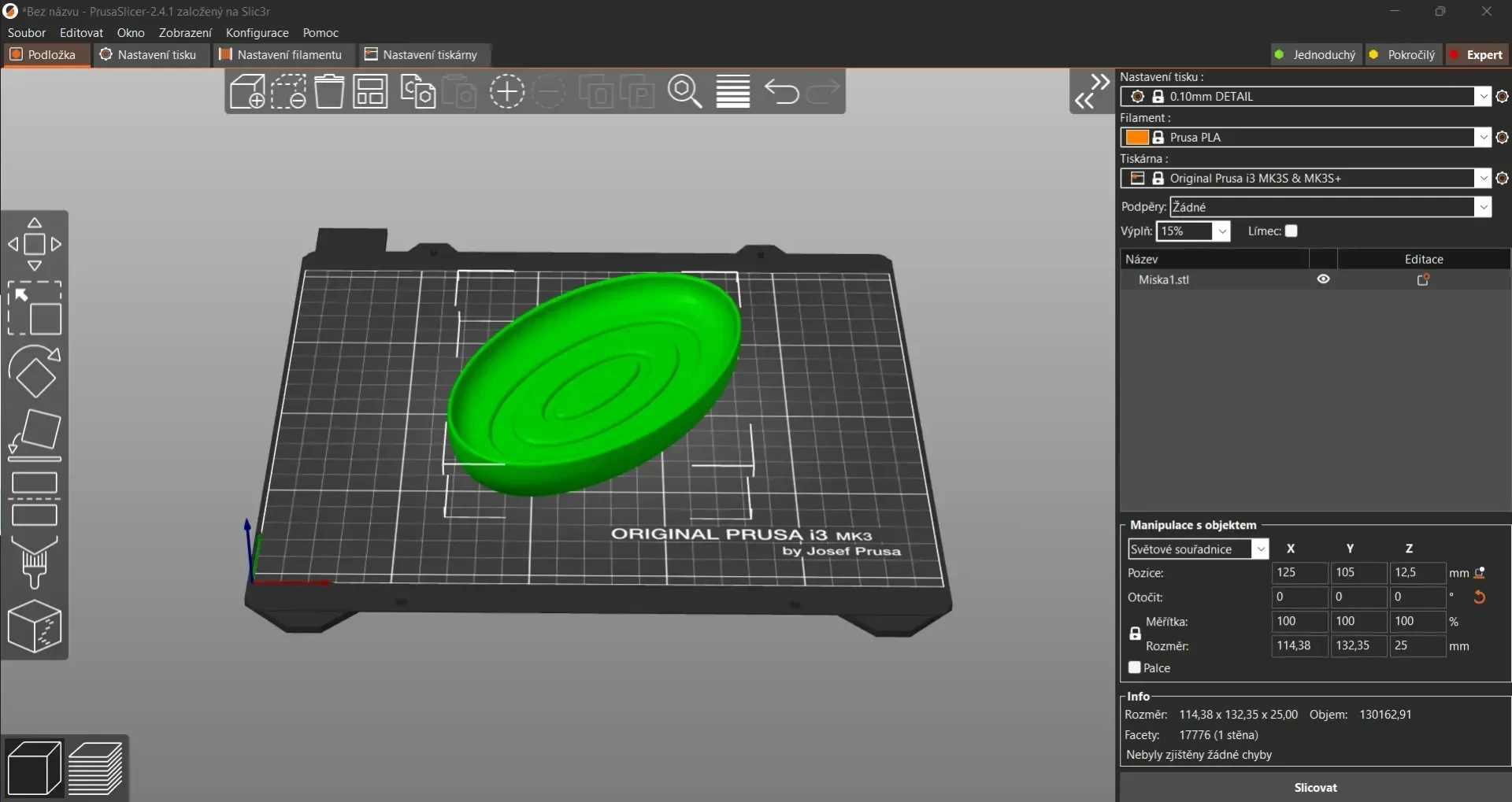The width and height of the screenshot is (1512, 802).
Task: Click the X position field
Action: click(x=1299, y=573)
